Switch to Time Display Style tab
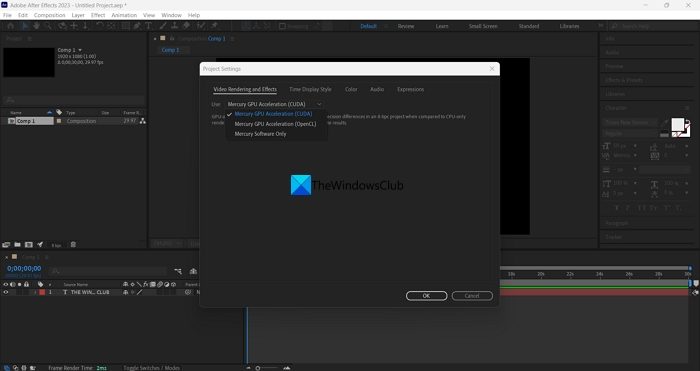Screen dimensions: 700x371 (310, 89)
